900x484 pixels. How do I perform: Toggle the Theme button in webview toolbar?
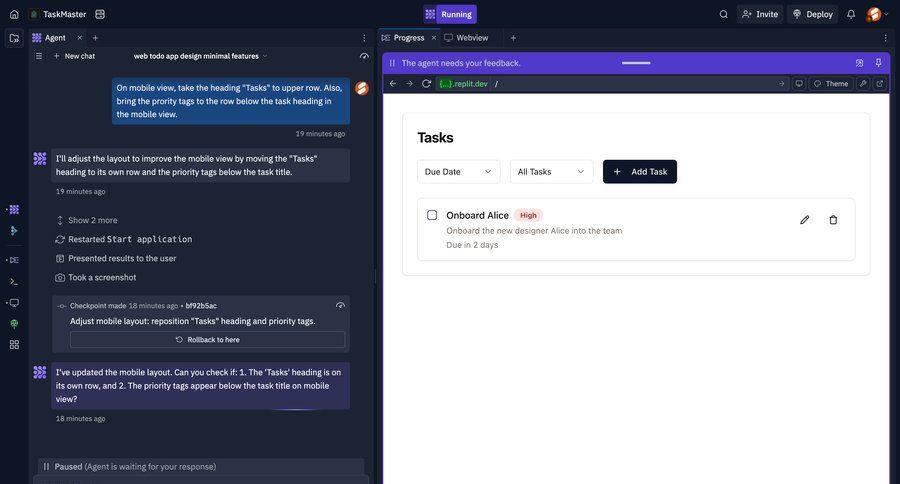point(830,84)
